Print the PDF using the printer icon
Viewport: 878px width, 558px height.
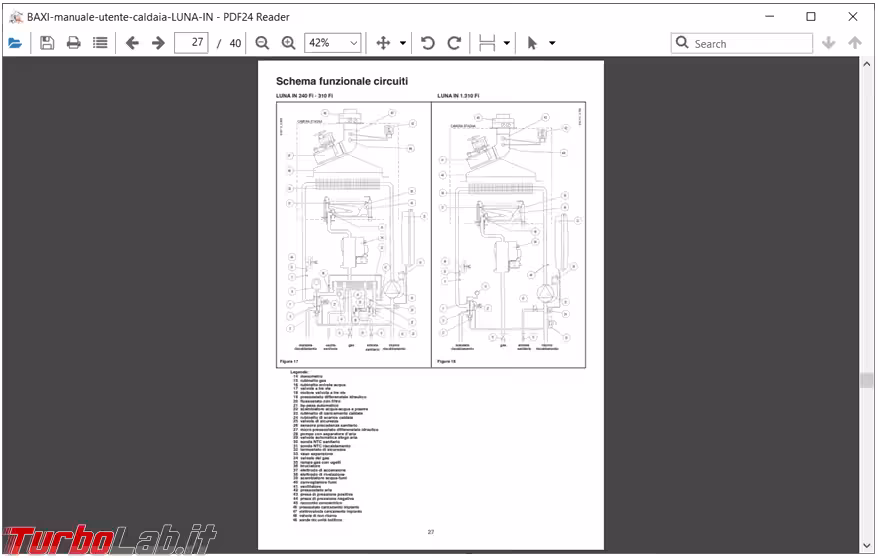(x=73, y=43)
